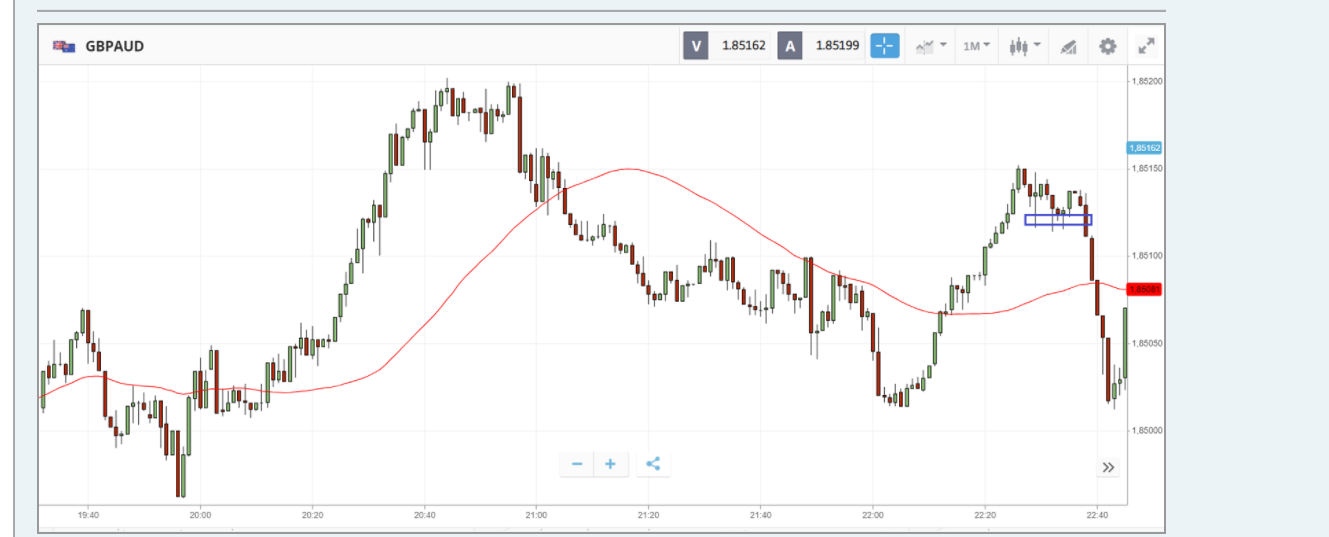Click the 21:00 time axis label

[536, 516]
